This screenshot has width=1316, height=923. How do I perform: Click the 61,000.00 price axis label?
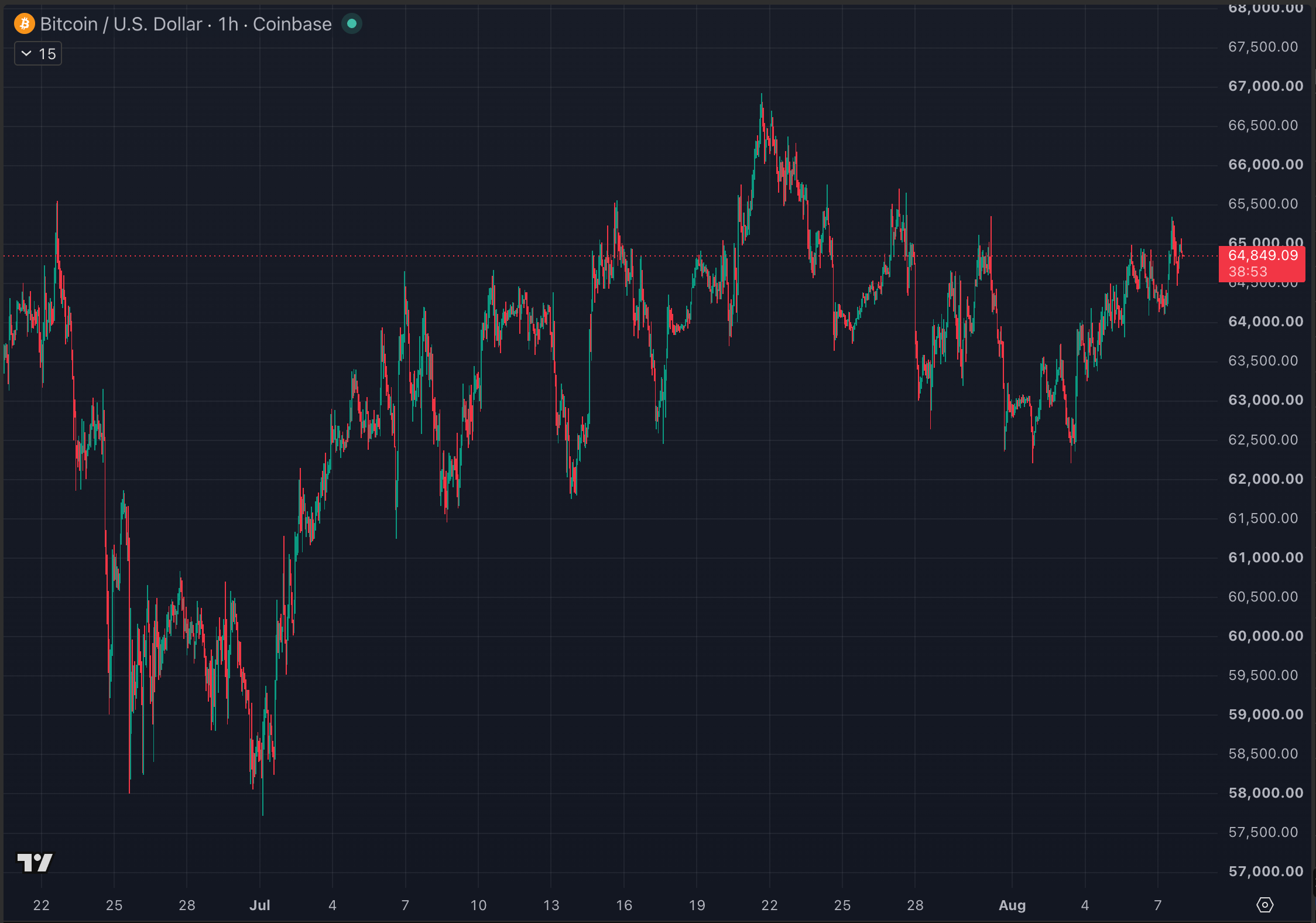coord(1266,558)
